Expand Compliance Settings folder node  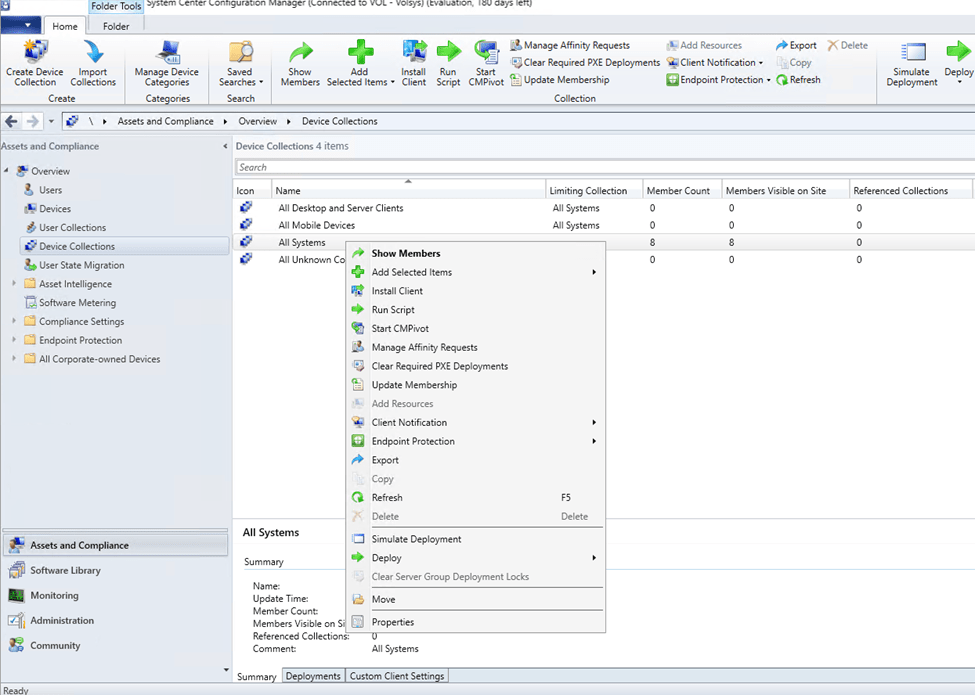[15, 322]
